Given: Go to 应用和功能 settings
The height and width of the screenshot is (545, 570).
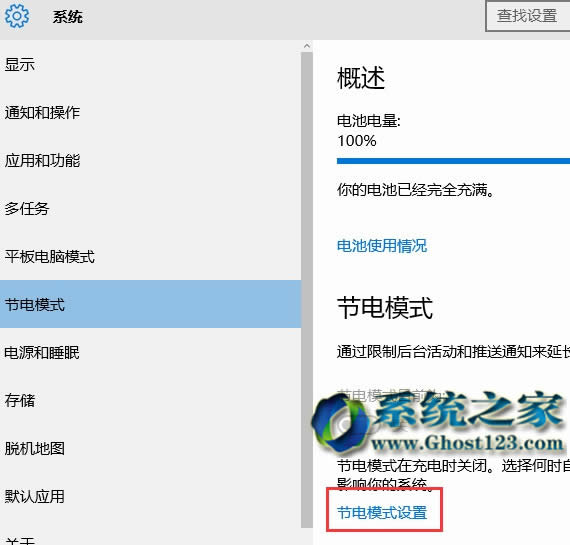Looking at the screenshot, I should point(150,161).
